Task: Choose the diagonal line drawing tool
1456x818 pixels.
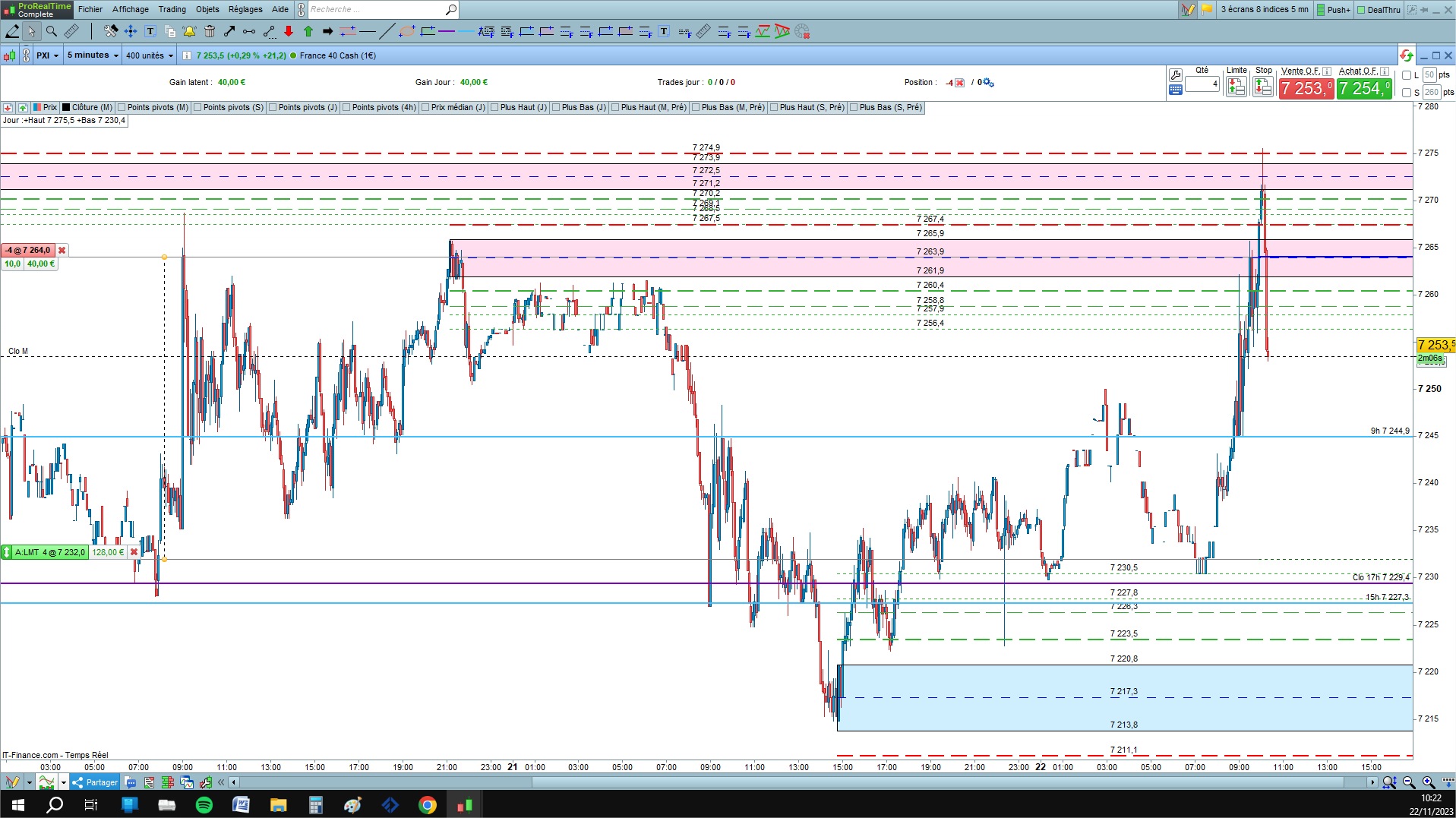Action: click(387, 31)
